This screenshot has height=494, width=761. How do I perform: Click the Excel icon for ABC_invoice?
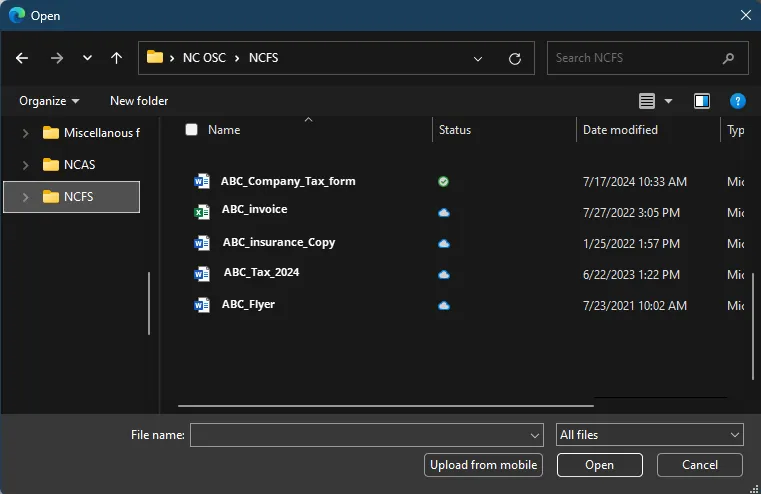[x=202, y=211]
